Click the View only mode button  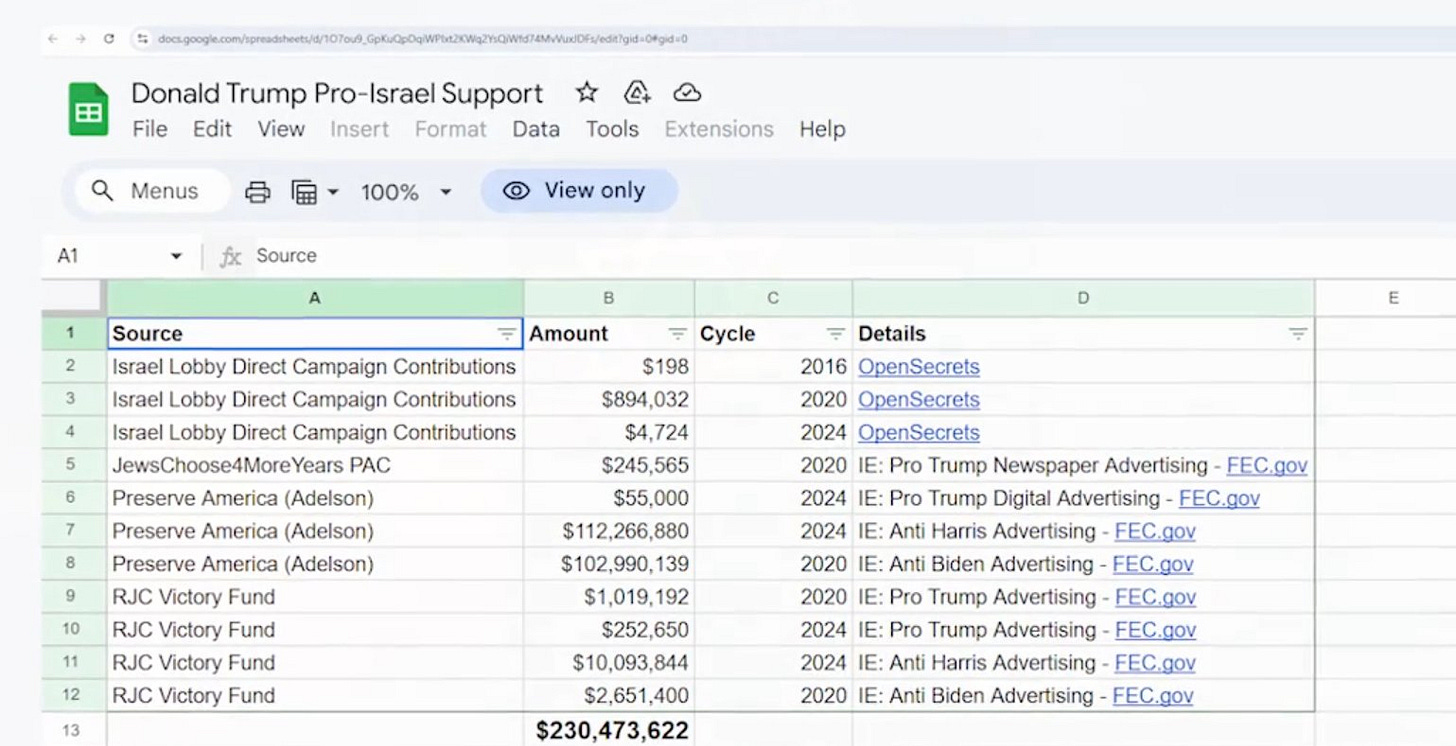pos(579,190)
